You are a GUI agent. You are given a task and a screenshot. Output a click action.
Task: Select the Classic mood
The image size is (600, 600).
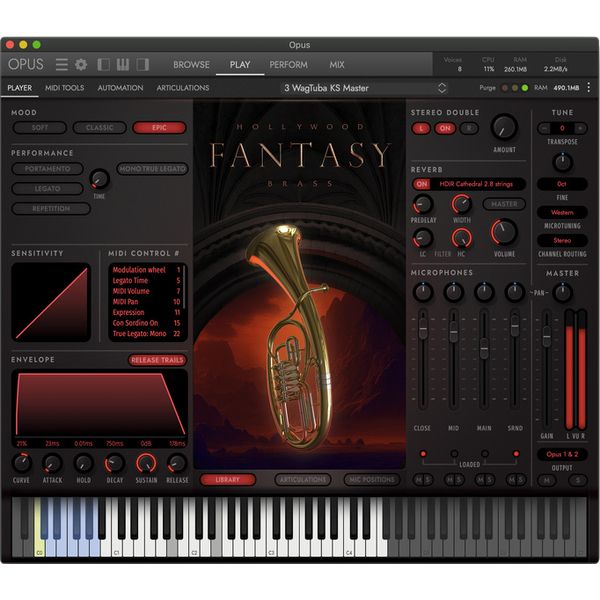99,127
